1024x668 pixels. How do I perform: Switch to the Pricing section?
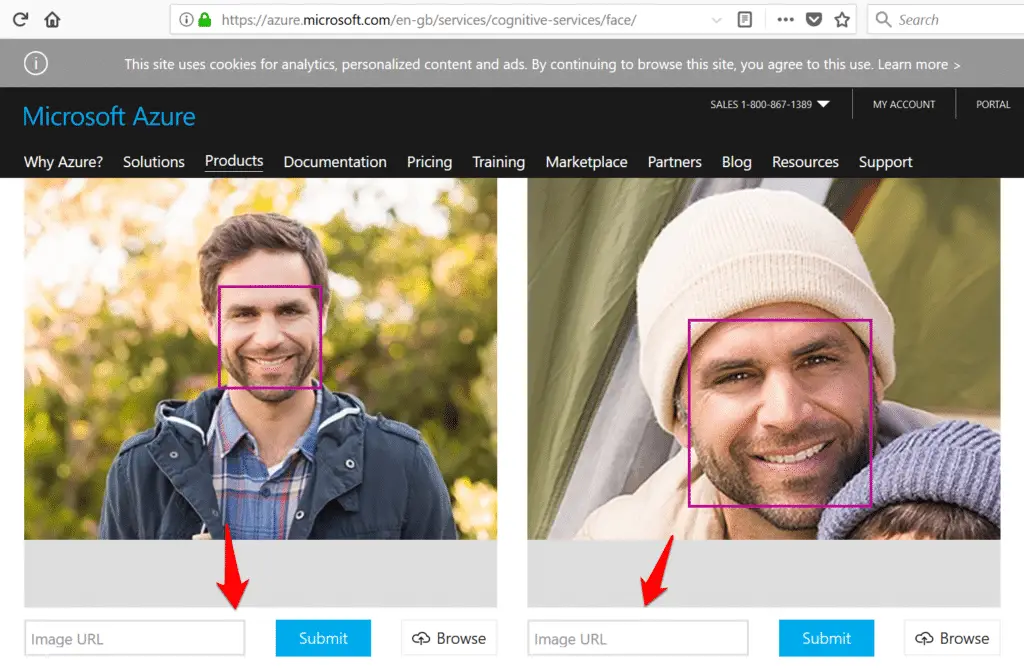(x=429, y=161)
